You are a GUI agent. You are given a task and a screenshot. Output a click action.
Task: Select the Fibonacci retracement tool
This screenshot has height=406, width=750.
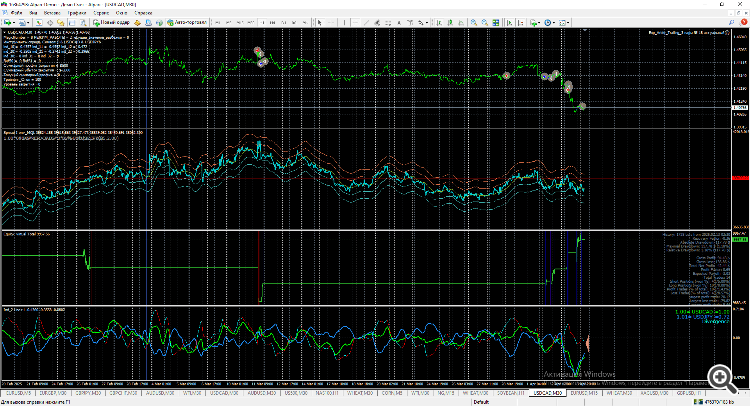click(388, 22)
